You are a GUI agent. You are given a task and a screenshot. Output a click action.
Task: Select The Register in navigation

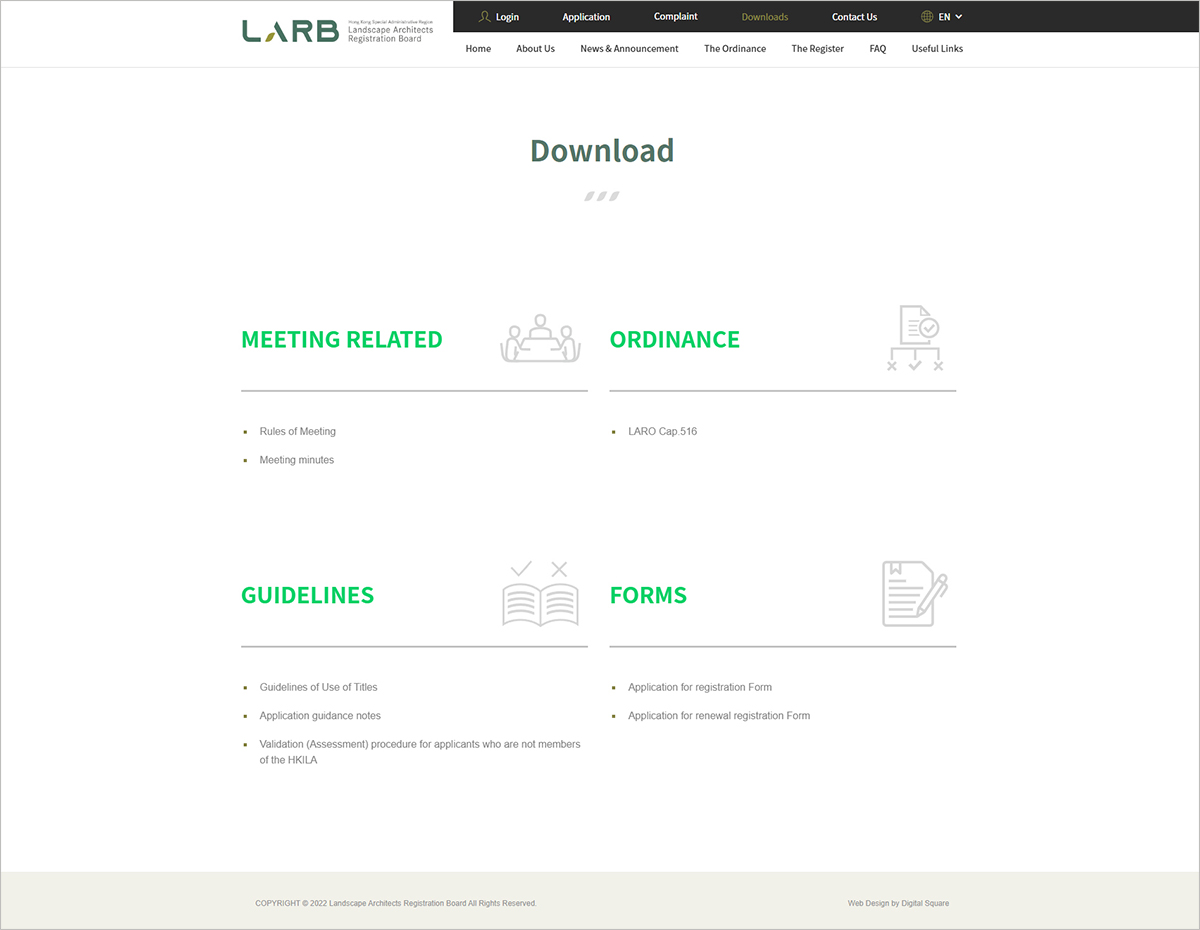point(817,49)
